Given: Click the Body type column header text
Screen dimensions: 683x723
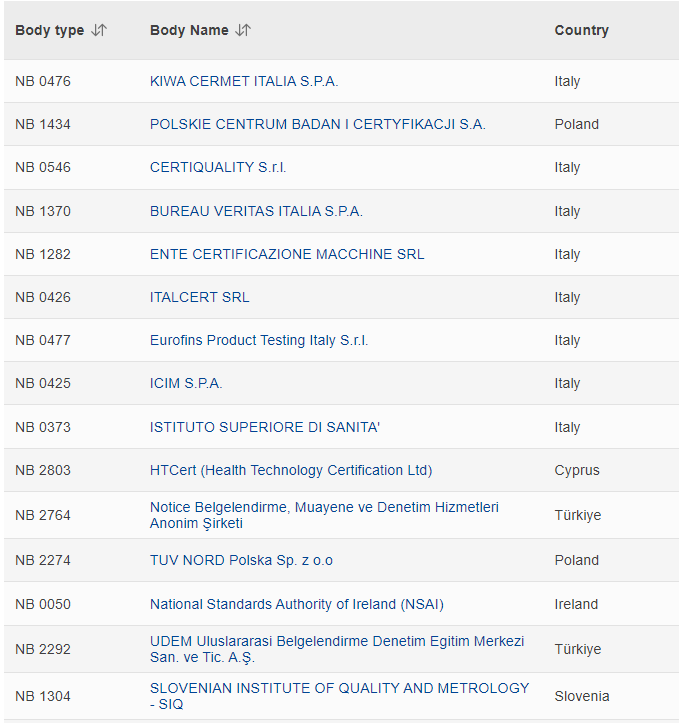Looking at the screenshot, I should [x=50, y=30].
